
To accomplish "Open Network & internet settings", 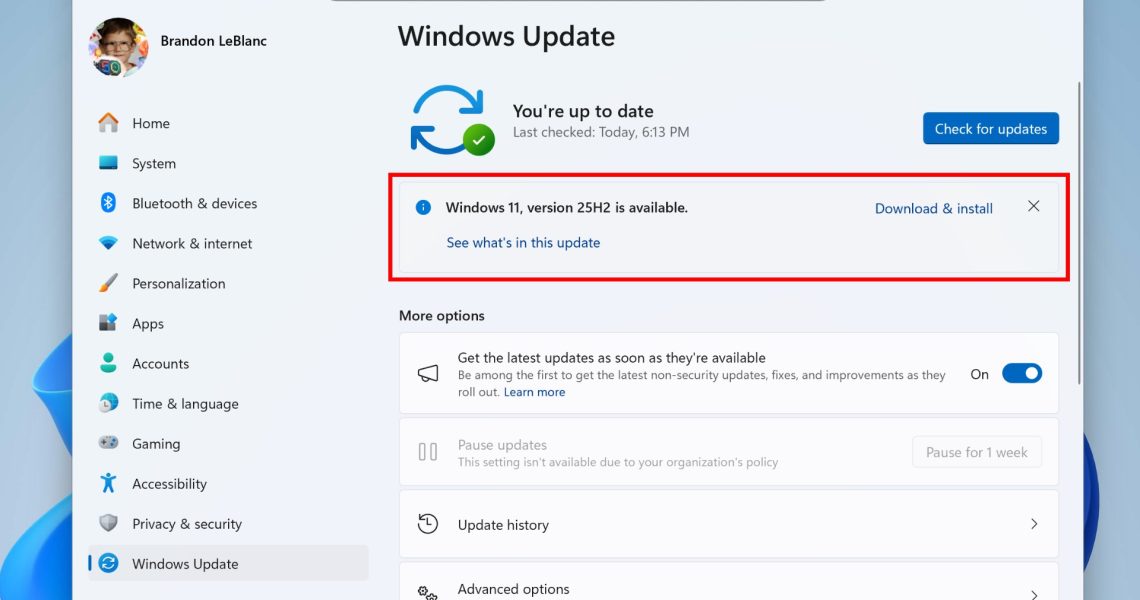I will [x=228, y=243].
